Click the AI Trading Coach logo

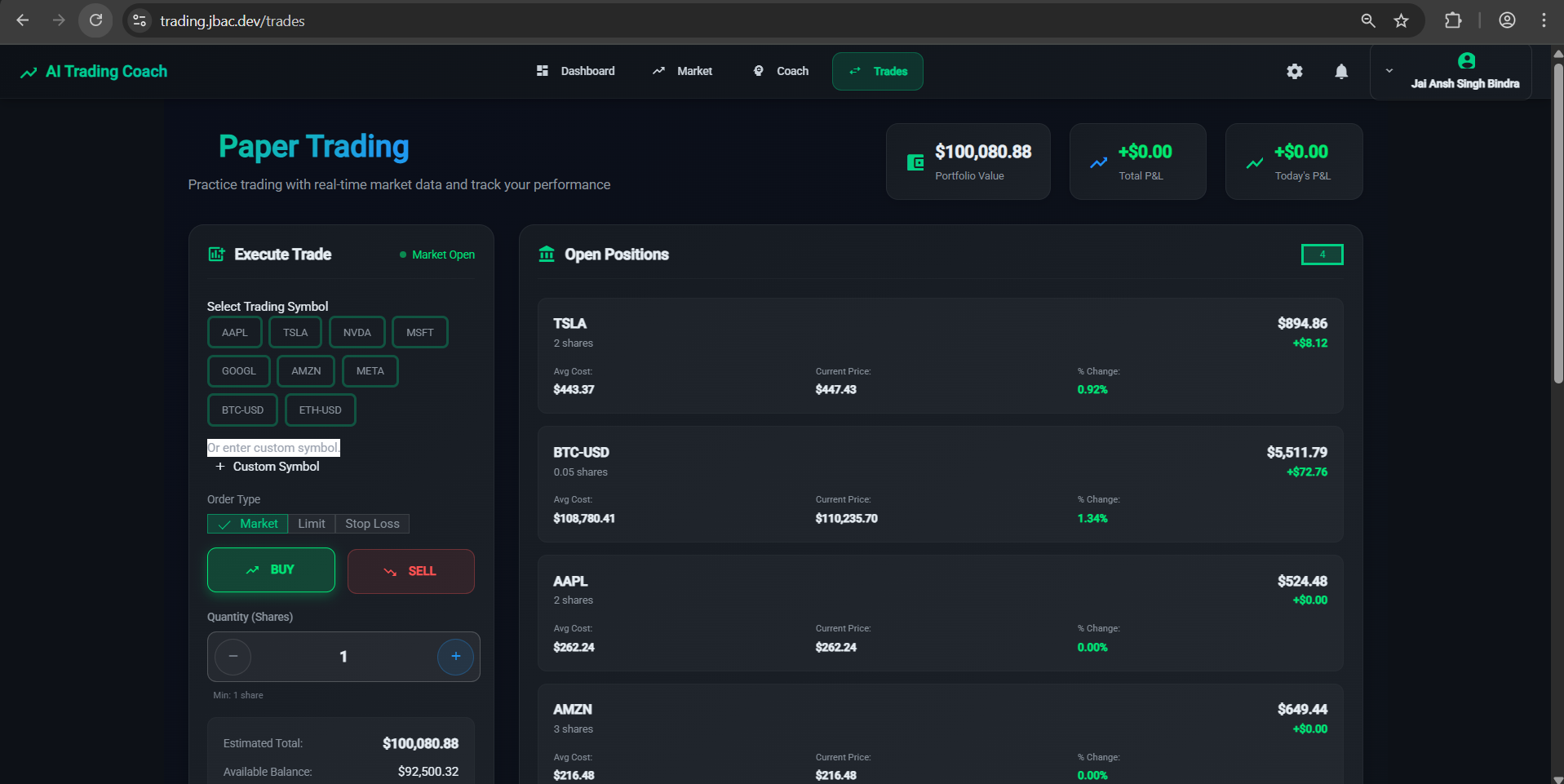[94, 72]
